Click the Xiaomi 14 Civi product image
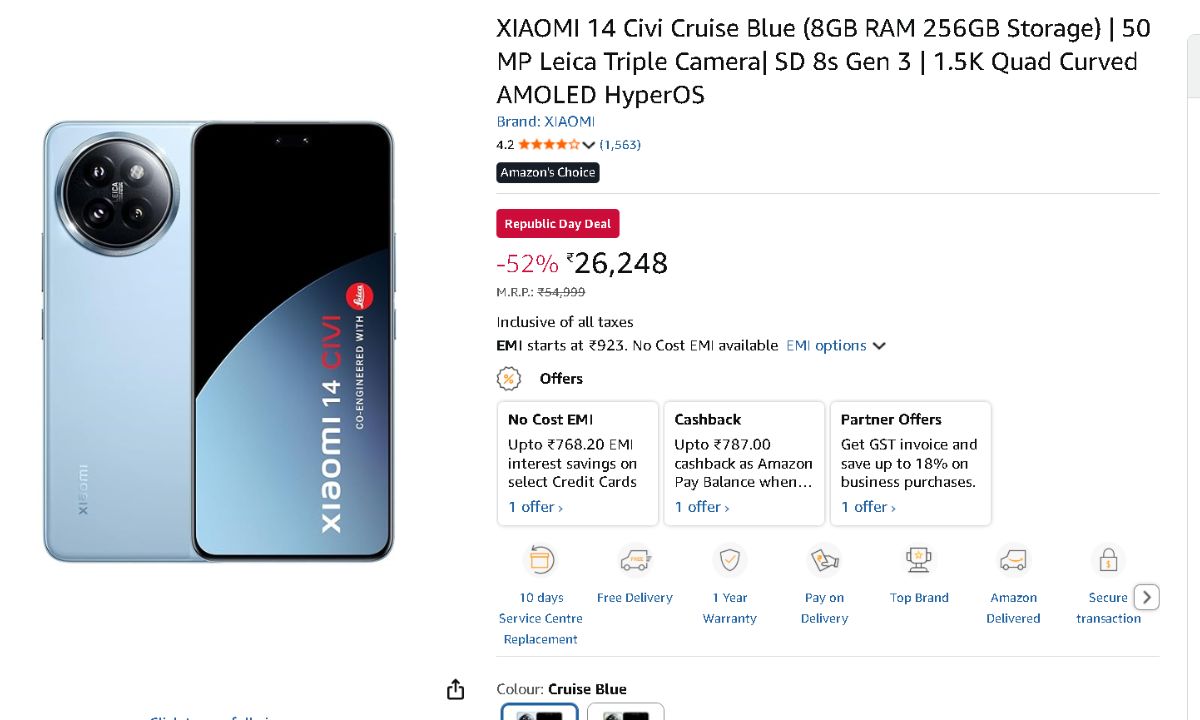The image size is (1200, 720). (x=219, y=341)
